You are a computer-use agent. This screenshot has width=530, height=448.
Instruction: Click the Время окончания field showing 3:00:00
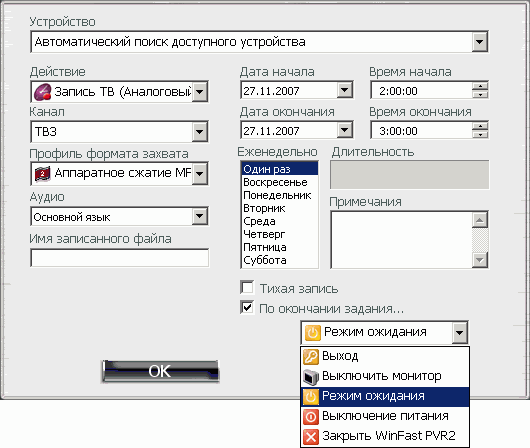421,131
